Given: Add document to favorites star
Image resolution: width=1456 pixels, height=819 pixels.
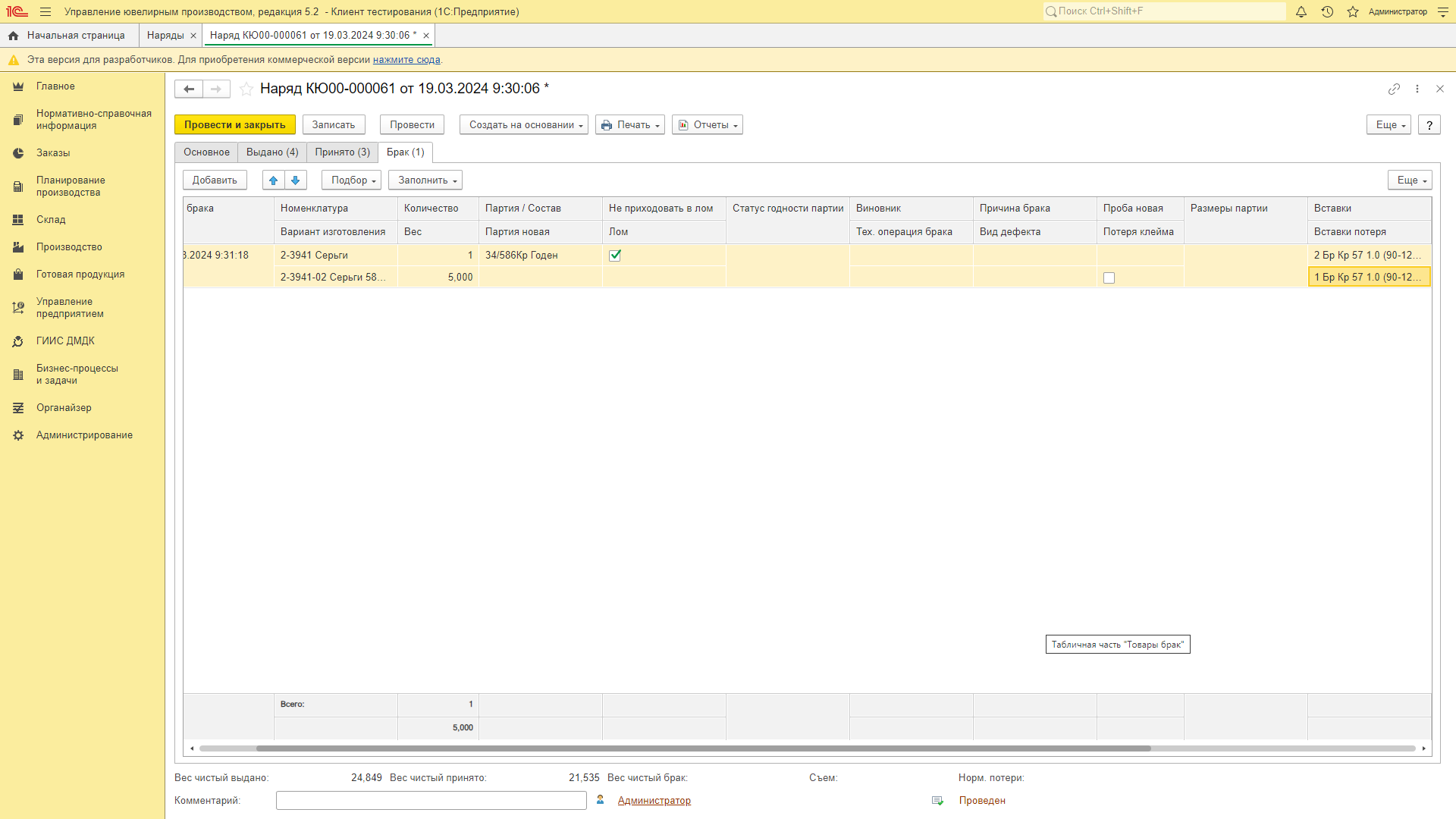Looking at the screenshot, I should point(246,89).
